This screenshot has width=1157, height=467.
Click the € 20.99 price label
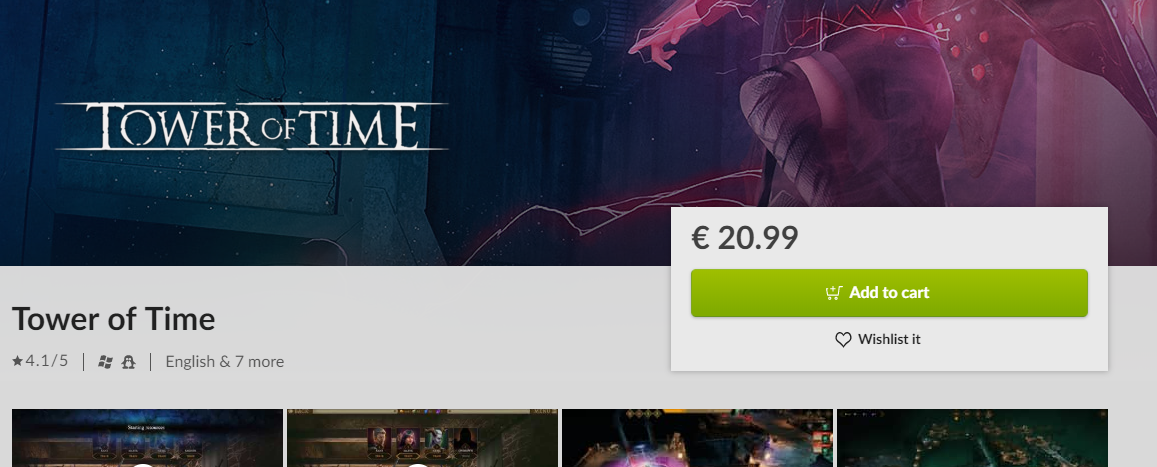point(745,238)
